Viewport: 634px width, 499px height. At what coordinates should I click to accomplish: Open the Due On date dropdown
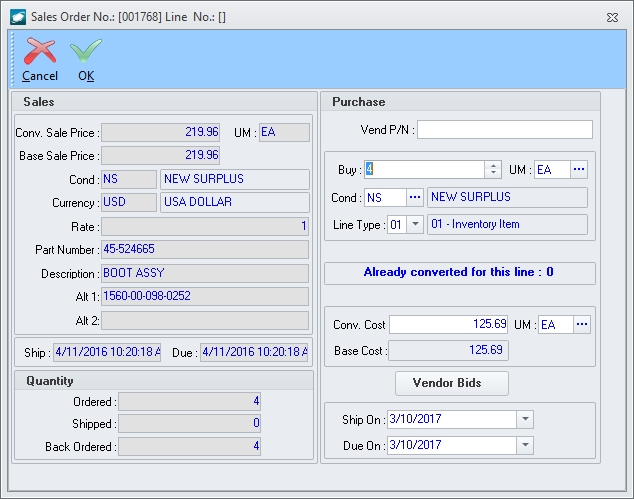coord(525,445)
